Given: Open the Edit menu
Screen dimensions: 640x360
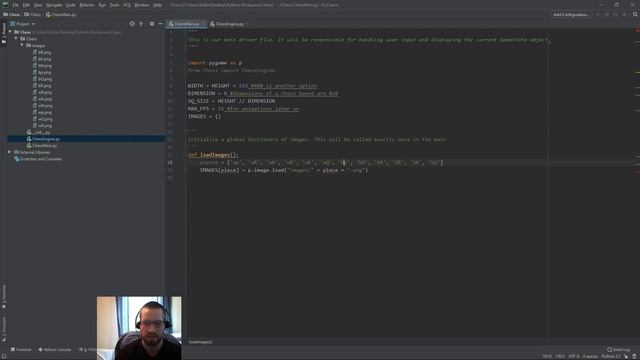Looking at the screenshot, I should tap(26, 5).
